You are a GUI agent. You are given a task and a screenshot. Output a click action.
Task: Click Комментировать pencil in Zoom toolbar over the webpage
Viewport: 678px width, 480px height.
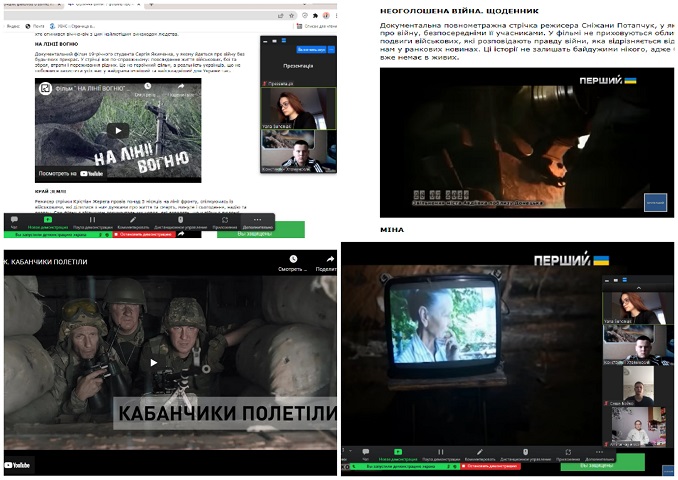click(x=133, y=222)
